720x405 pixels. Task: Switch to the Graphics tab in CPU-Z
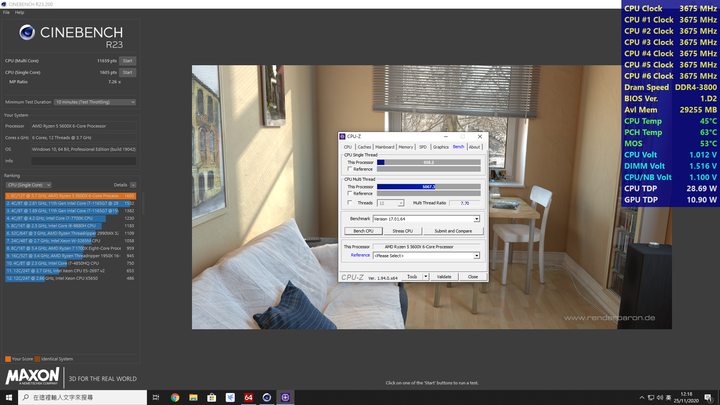(x=440, y=147)
